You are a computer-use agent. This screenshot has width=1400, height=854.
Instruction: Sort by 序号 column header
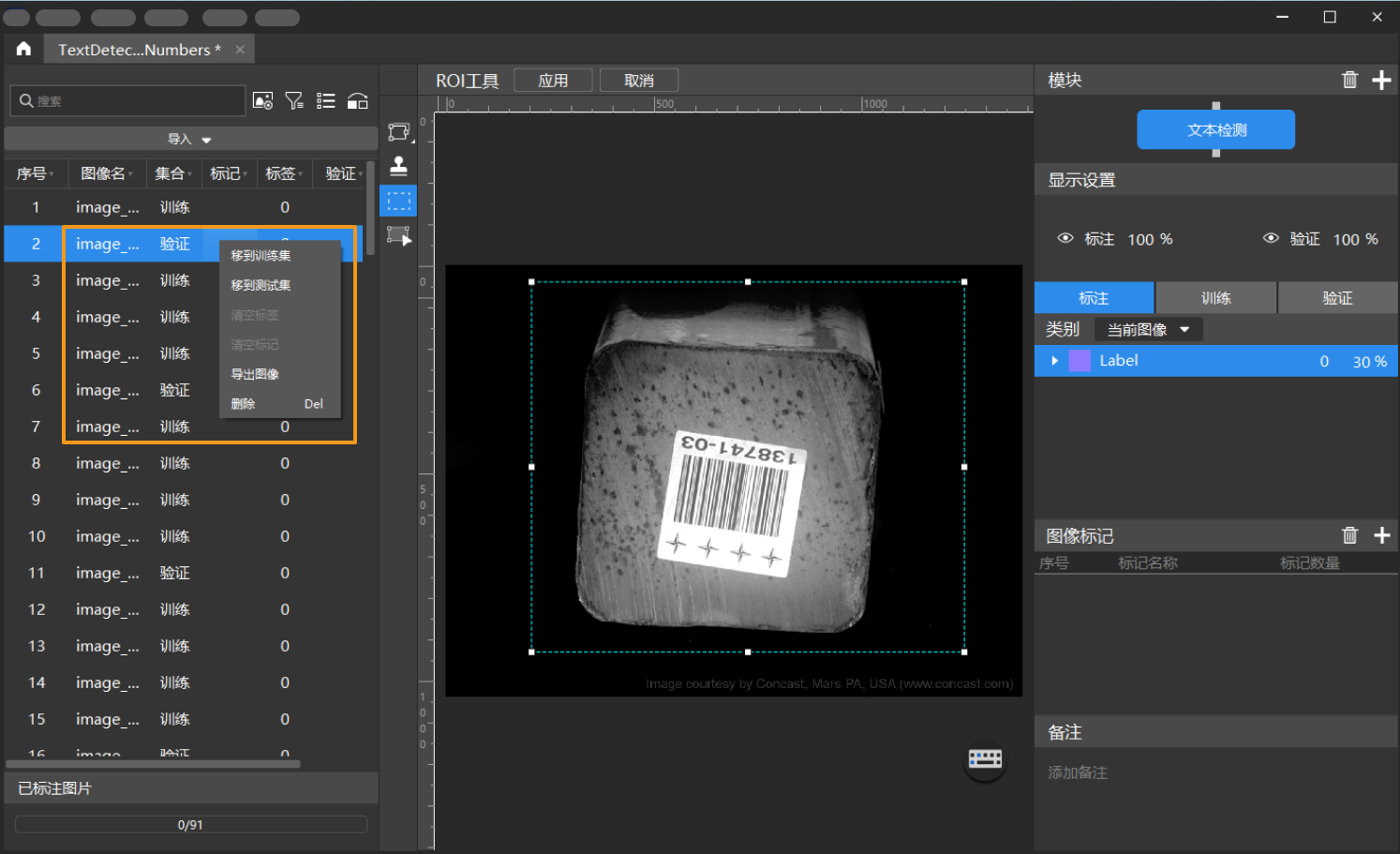[x=35, y=173]
